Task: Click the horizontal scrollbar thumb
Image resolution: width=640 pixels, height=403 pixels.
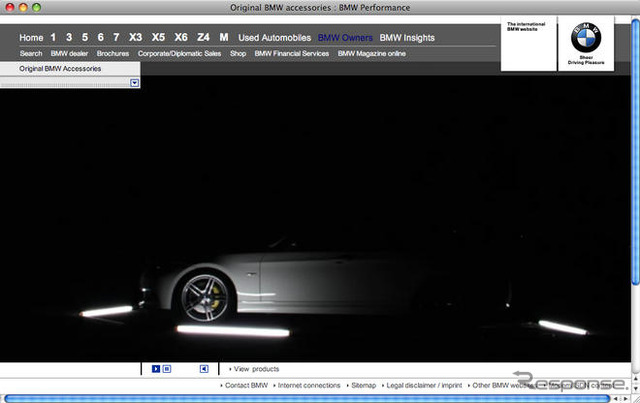Action: click(307, 399)
